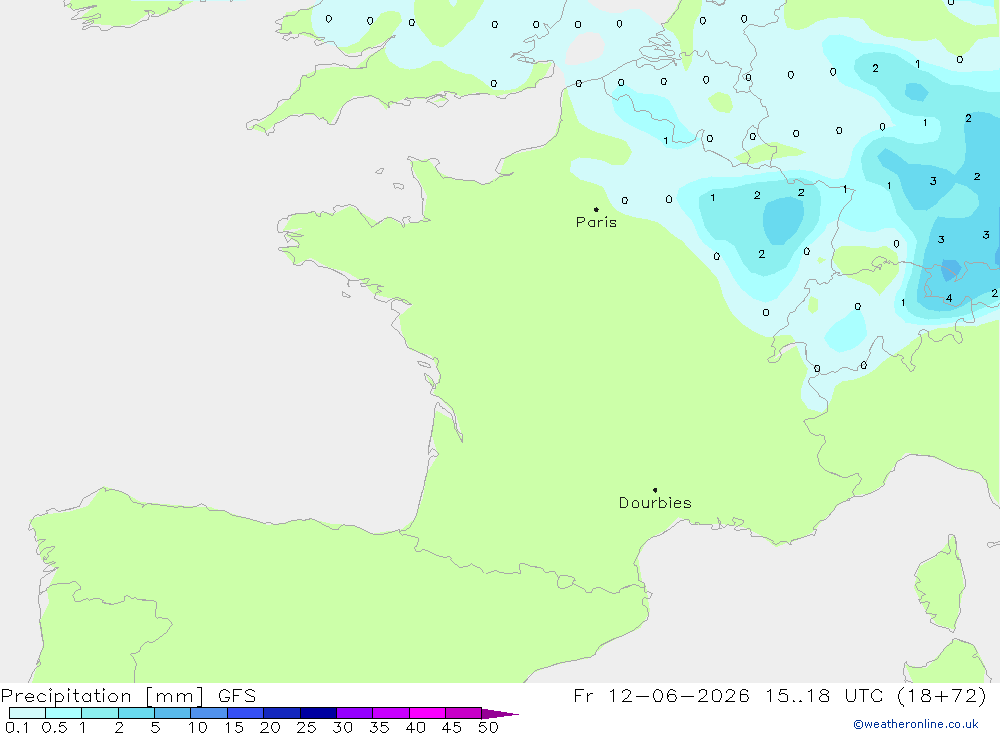
Task: Click the (18+72) forecast run label
Action: tap(941, 696)
